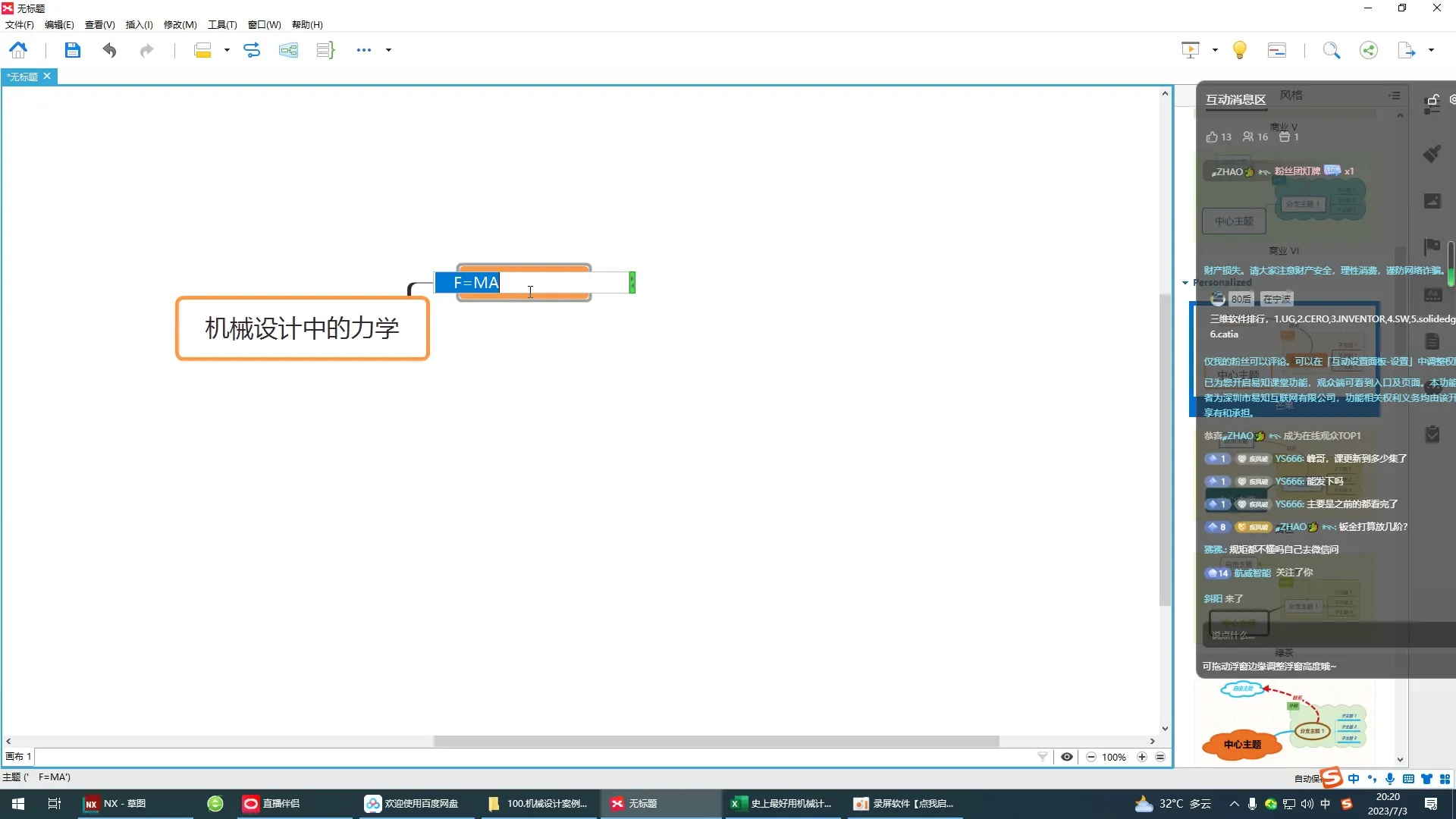The width and height of the screenshot is (1456, 819).
Task: Switch to the 风格 tab
Action: click(x=1291, y=96)
